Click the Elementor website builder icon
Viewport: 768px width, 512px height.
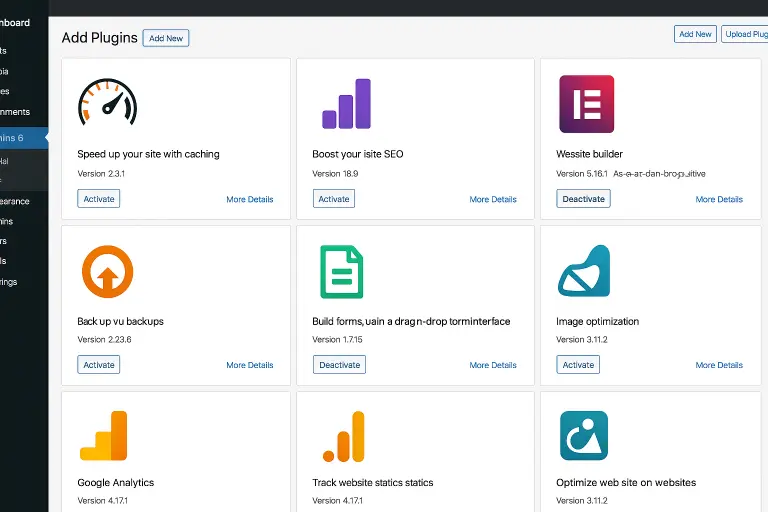[586, 104]
